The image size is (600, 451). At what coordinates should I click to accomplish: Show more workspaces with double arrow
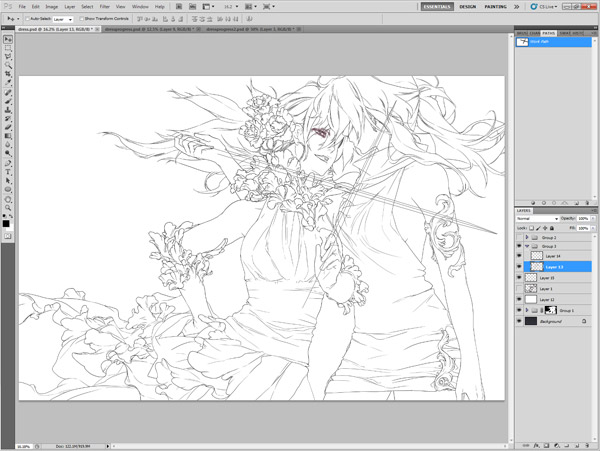click(x=517, y=7)
